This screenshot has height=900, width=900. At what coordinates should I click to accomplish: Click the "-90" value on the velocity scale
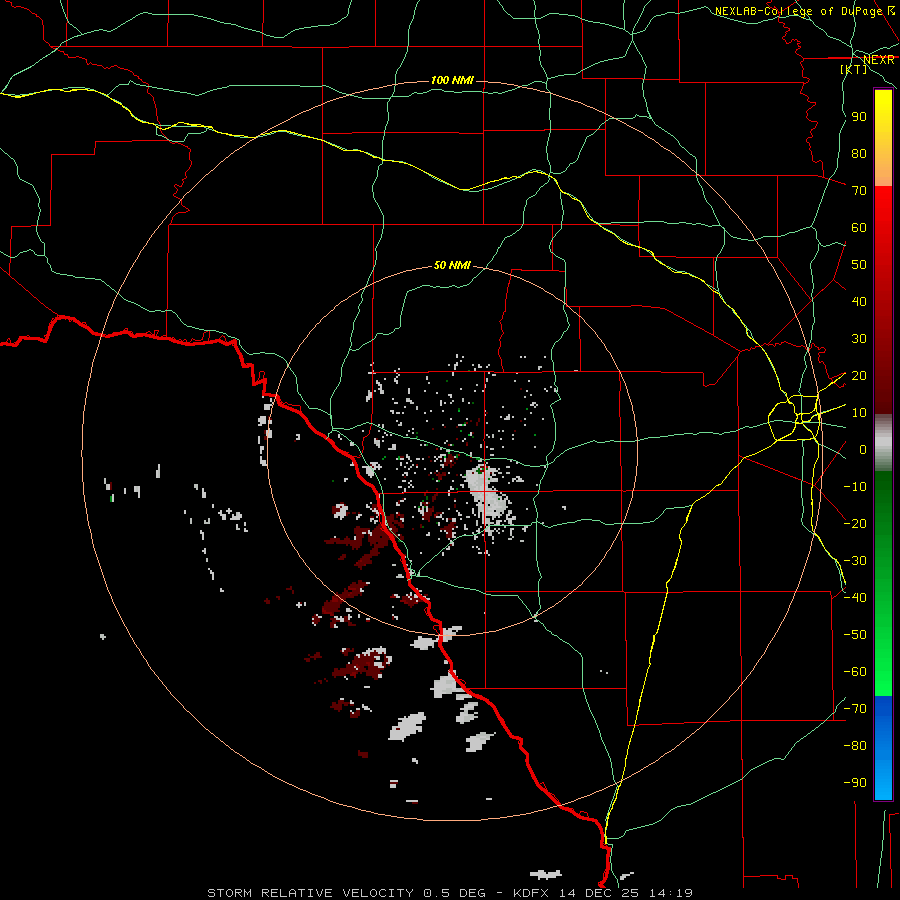pyautogui.click(x=855, y=783)
